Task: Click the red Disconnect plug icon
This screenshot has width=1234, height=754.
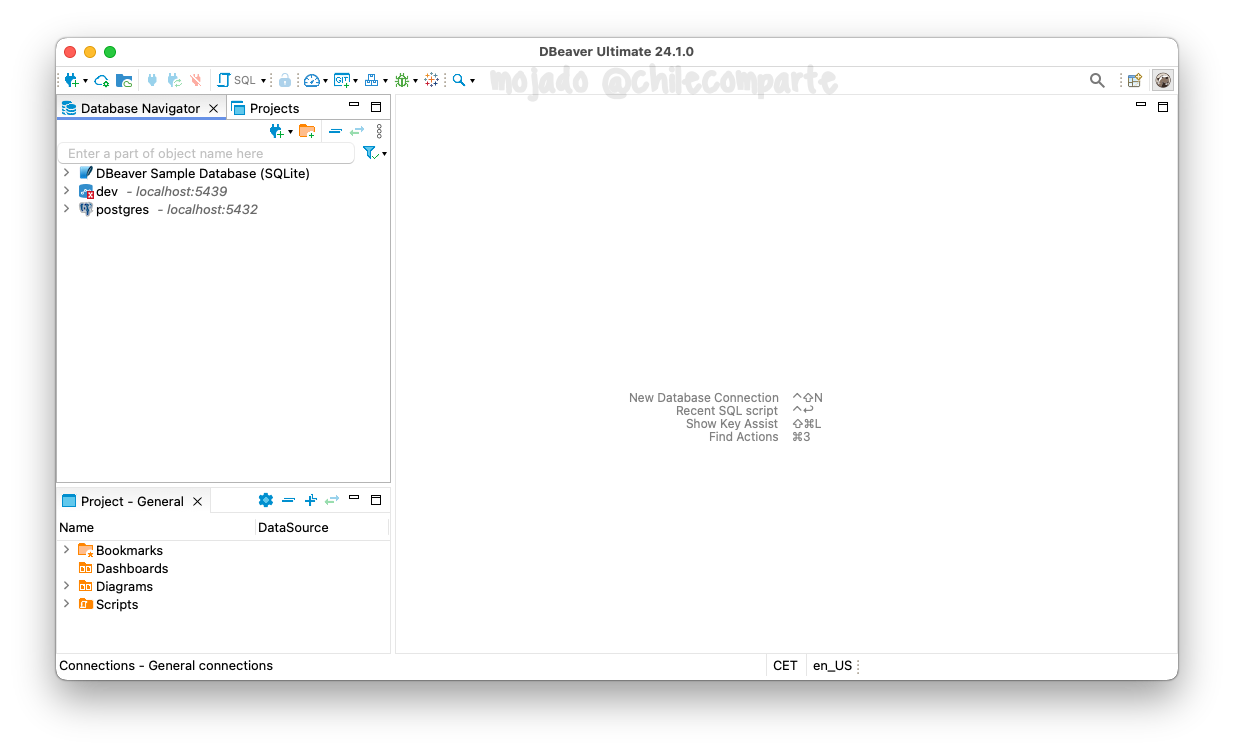Action: click(196, 80)
